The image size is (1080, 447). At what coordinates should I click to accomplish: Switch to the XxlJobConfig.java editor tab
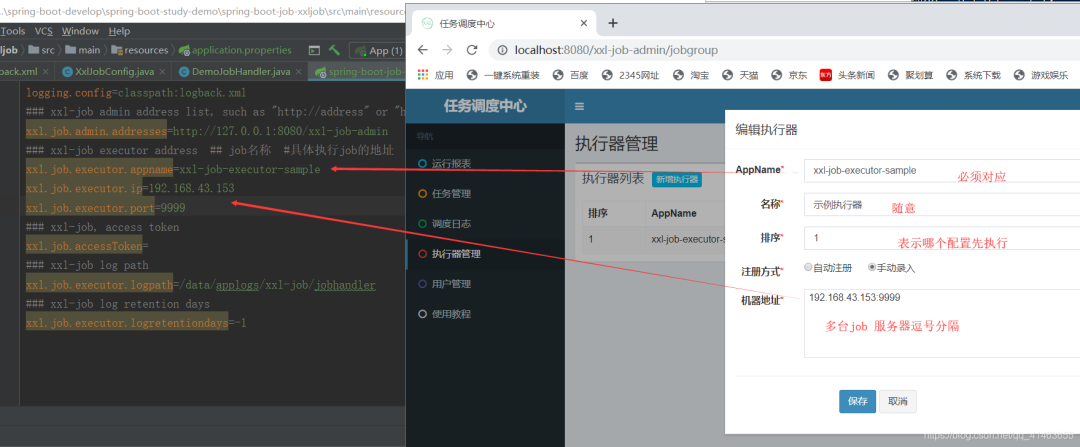pos(114,72)
